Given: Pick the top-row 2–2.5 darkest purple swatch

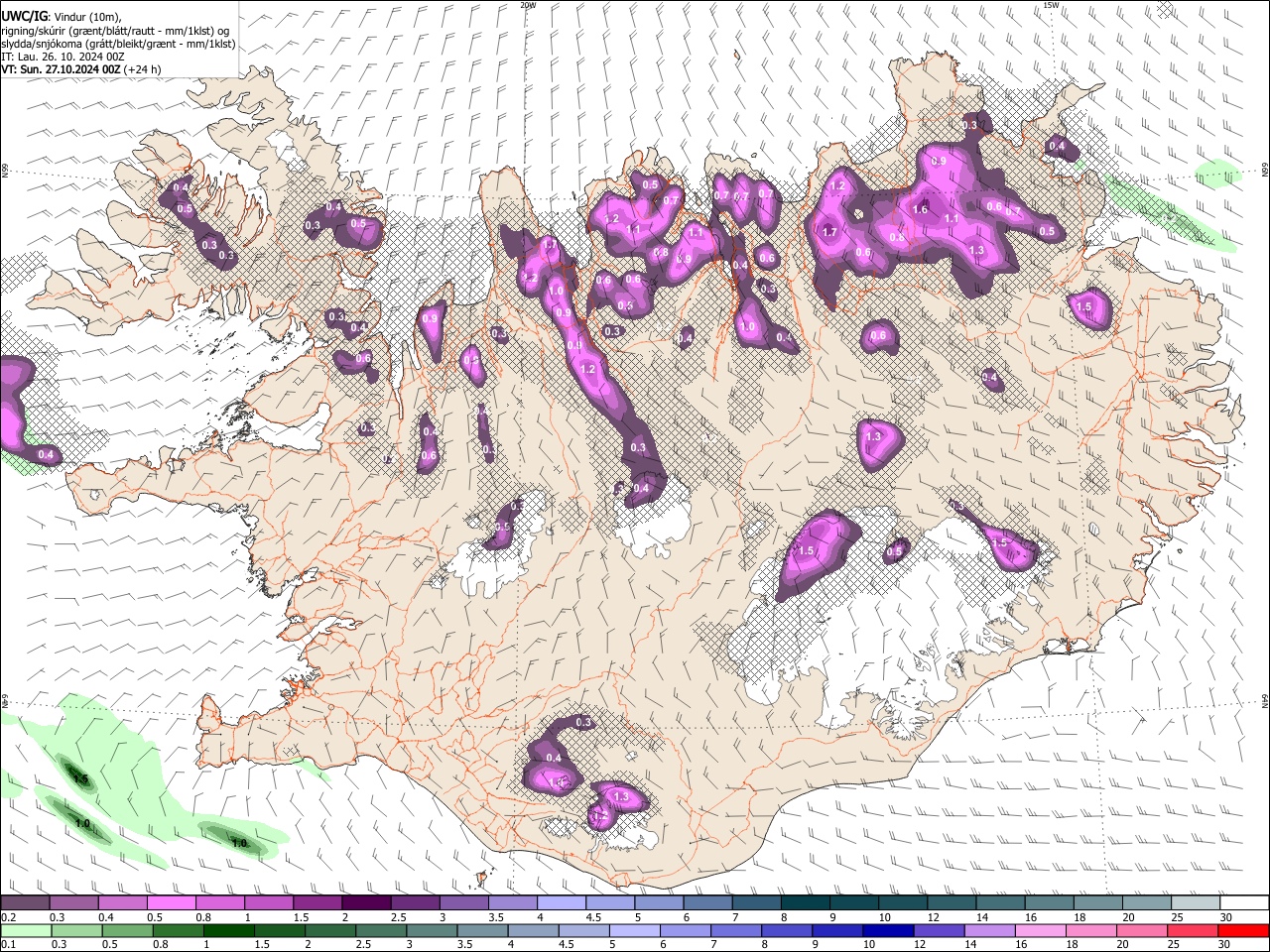Looking at the screenshot, I should [x=366, y=903].
